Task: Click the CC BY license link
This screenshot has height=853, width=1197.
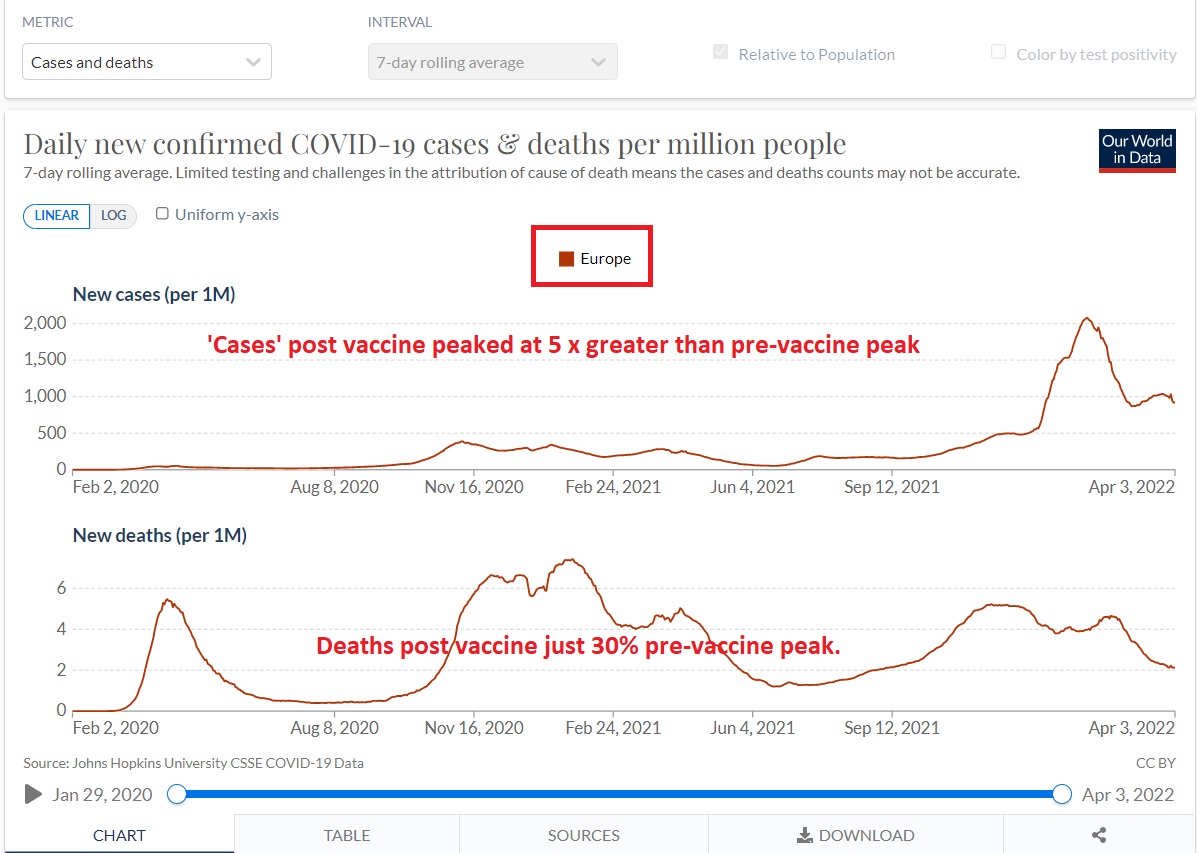Action: (1156, 763)
